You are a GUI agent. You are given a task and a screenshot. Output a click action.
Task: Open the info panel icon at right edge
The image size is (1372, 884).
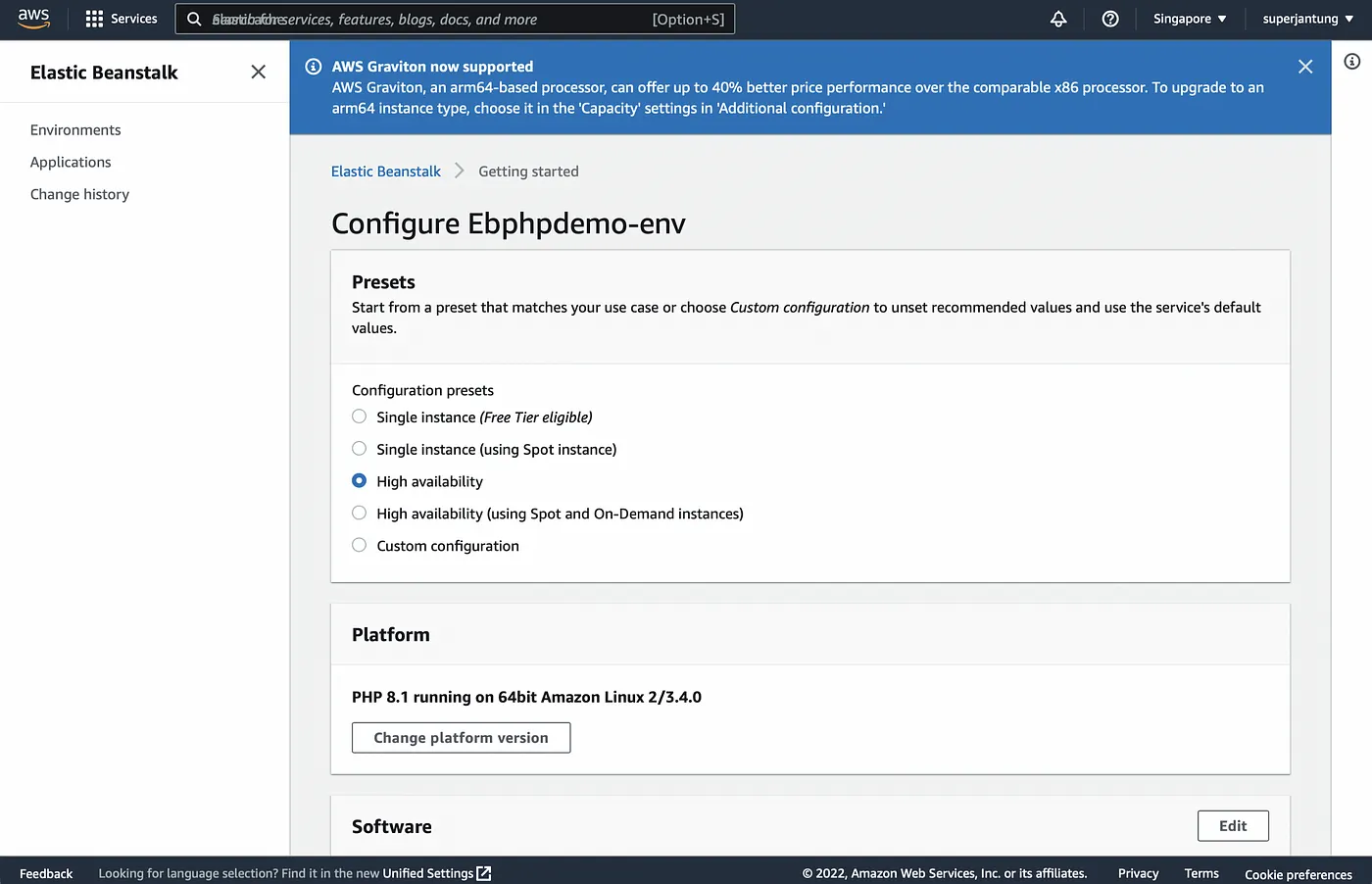pos(1352,62)
